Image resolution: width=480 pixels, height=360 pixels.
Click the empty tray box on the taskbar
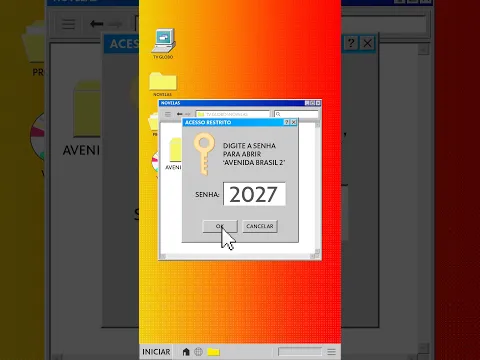pyautogui.click(x=300, y=351)
